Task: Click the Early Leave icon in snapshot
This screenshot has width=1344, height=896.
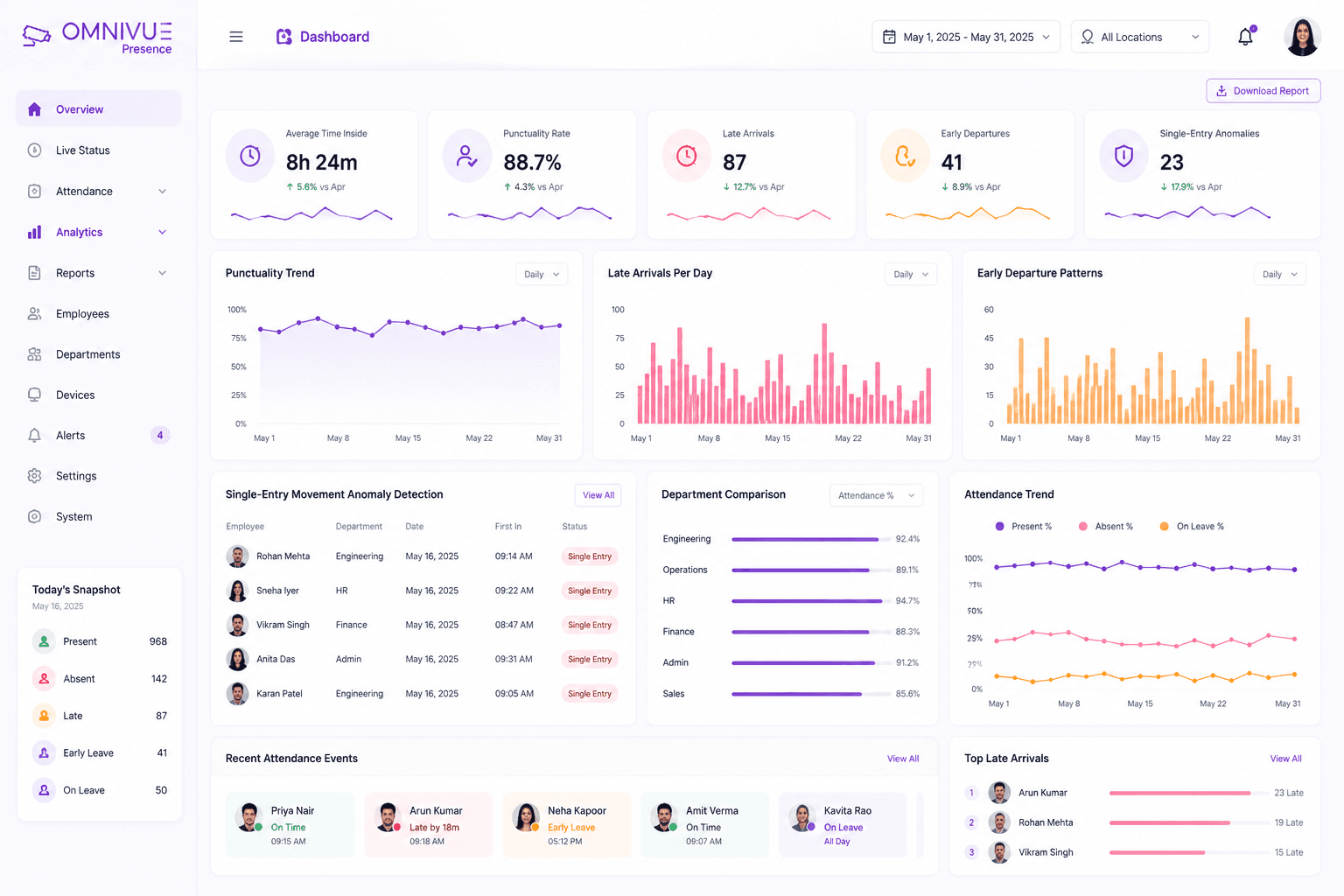Action: tap(44, 752)
